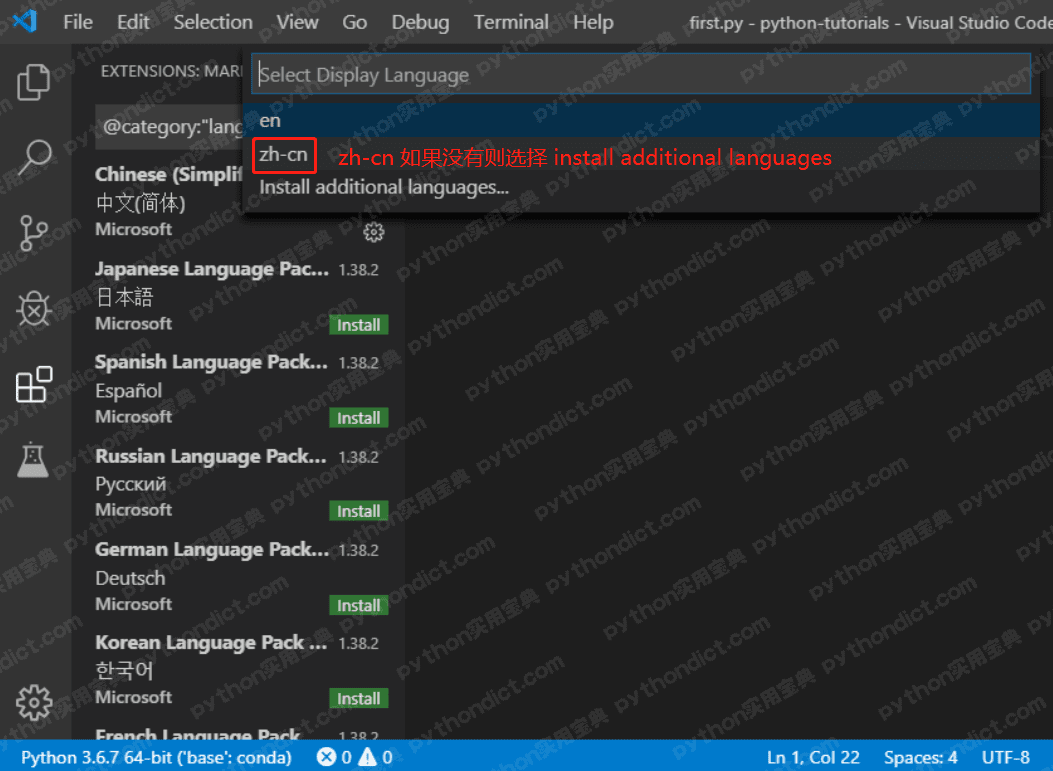This screenshot has height=771, width=1053.
Task: Open the Manage gear in activity bar
Action: [x=34, y=703]
